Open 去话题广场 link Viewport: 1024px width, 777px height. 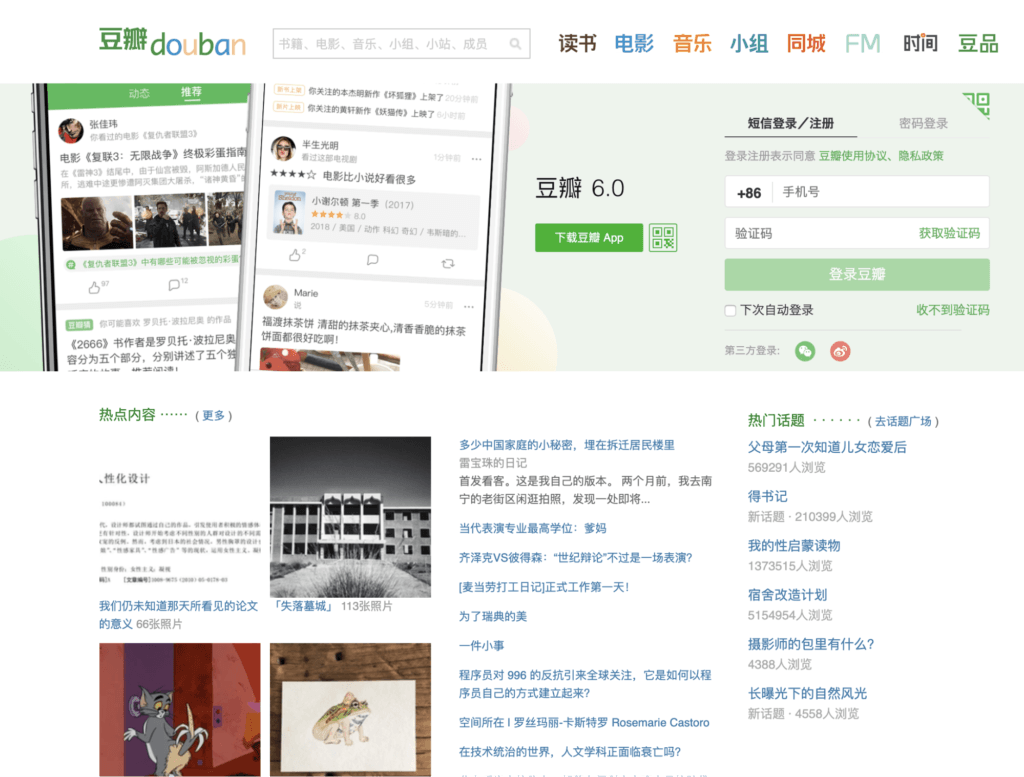click(x=903, y=421)
